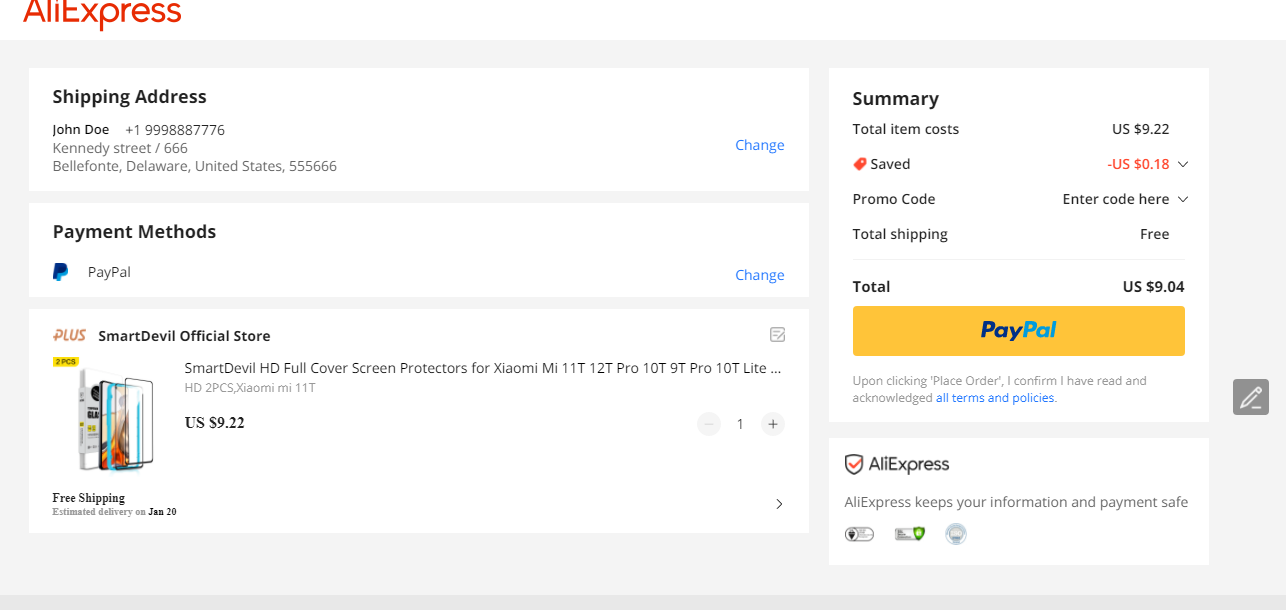Screen dimensions: 1286x610
Task: Click the Free Shipping label under product
Action: click(89, 498)
